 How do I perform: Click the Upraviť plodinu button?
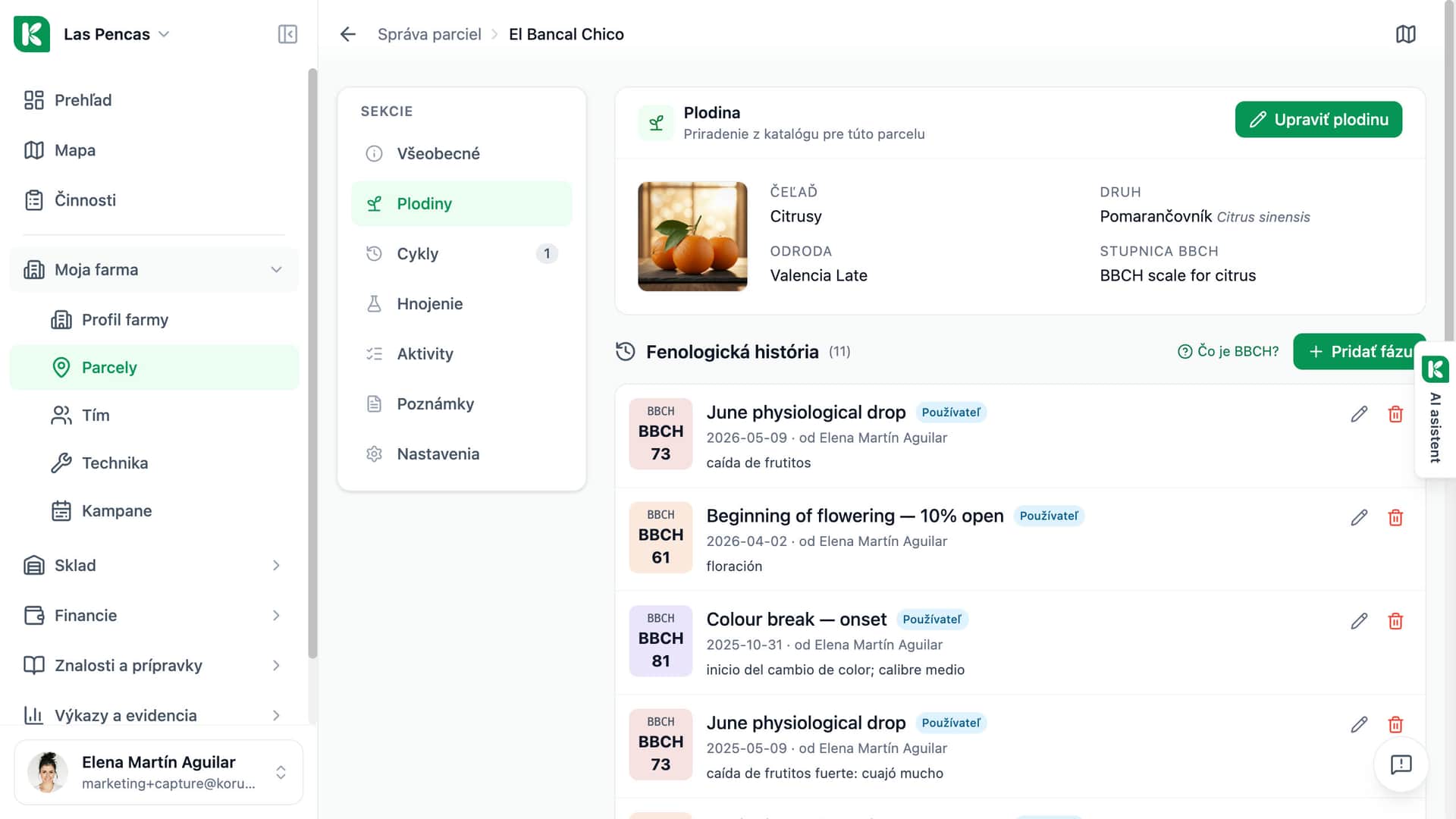pyautogui.click(x=1318, y=120)
